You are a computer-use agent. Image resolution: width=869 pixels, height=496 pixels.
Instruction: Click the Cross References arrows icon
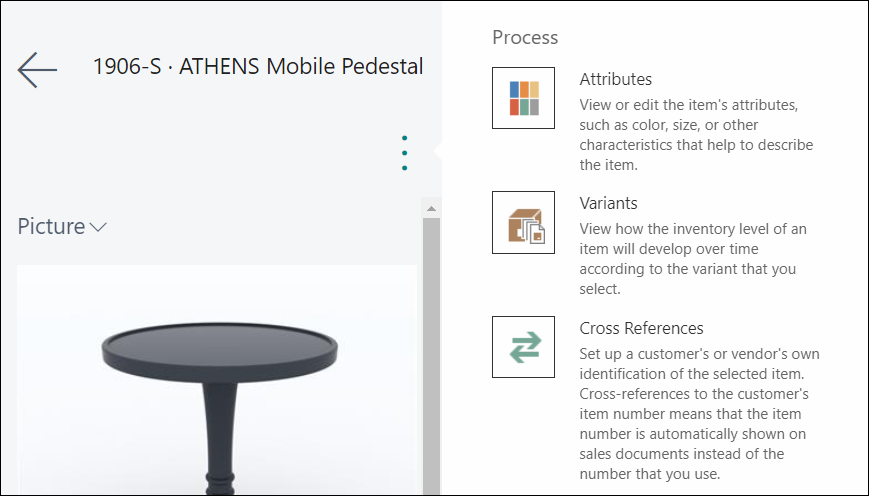coord(523,347)
